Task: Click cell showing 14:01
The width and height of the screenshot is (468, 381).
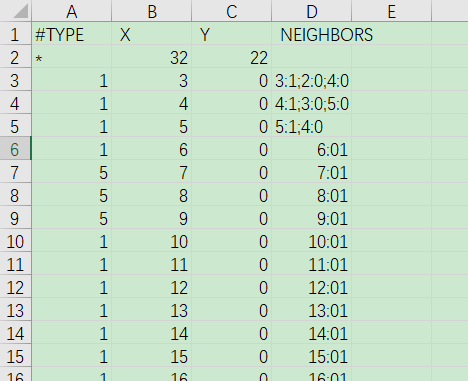Action: 311,333
